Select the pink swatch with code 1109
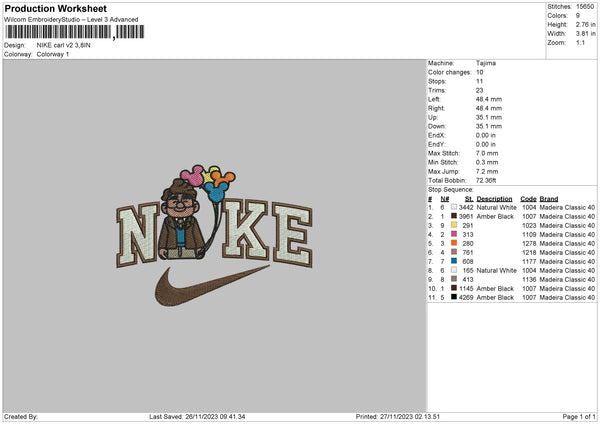Screen dimensions: 600x424 point(454,234)
